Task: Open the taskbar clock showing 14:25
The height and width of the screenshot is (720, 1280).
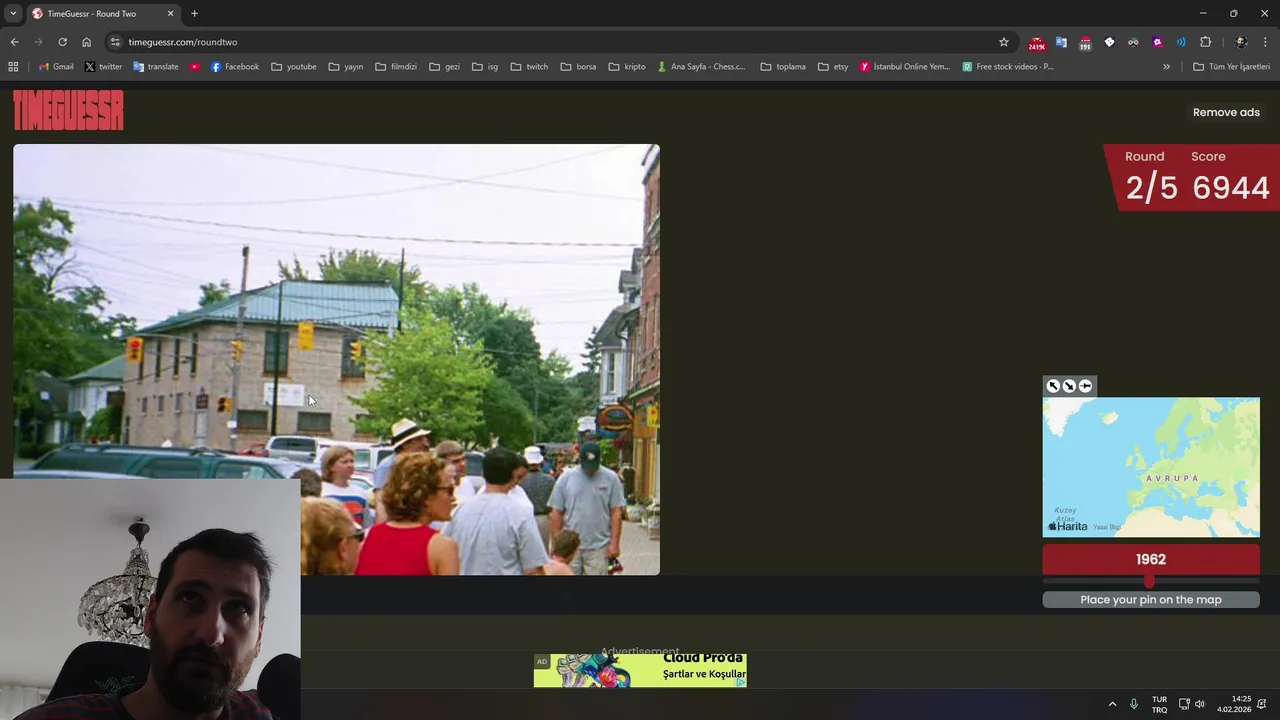Action: (x=1234, y=704)
